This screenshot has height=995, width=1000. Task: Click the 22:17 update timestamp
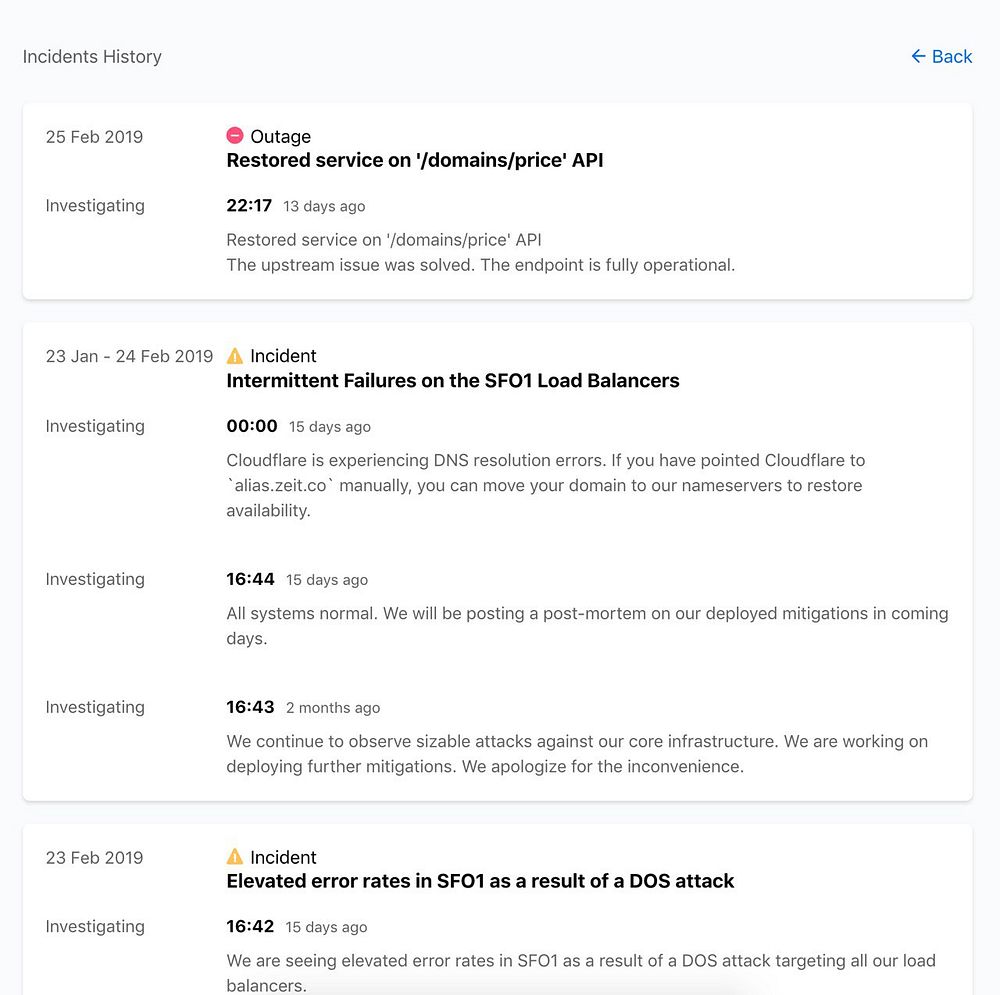[x=249, y=206]
